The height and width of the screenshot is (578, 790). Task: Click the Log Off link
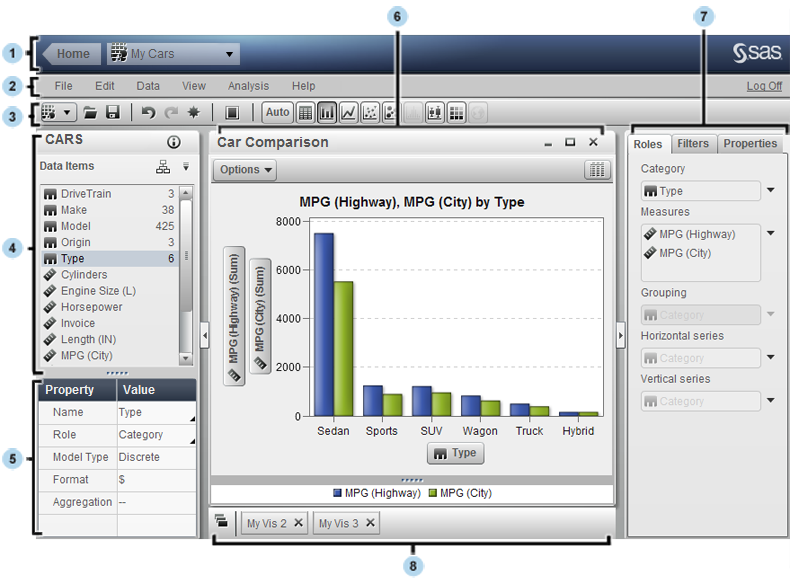tap(764, 86)
